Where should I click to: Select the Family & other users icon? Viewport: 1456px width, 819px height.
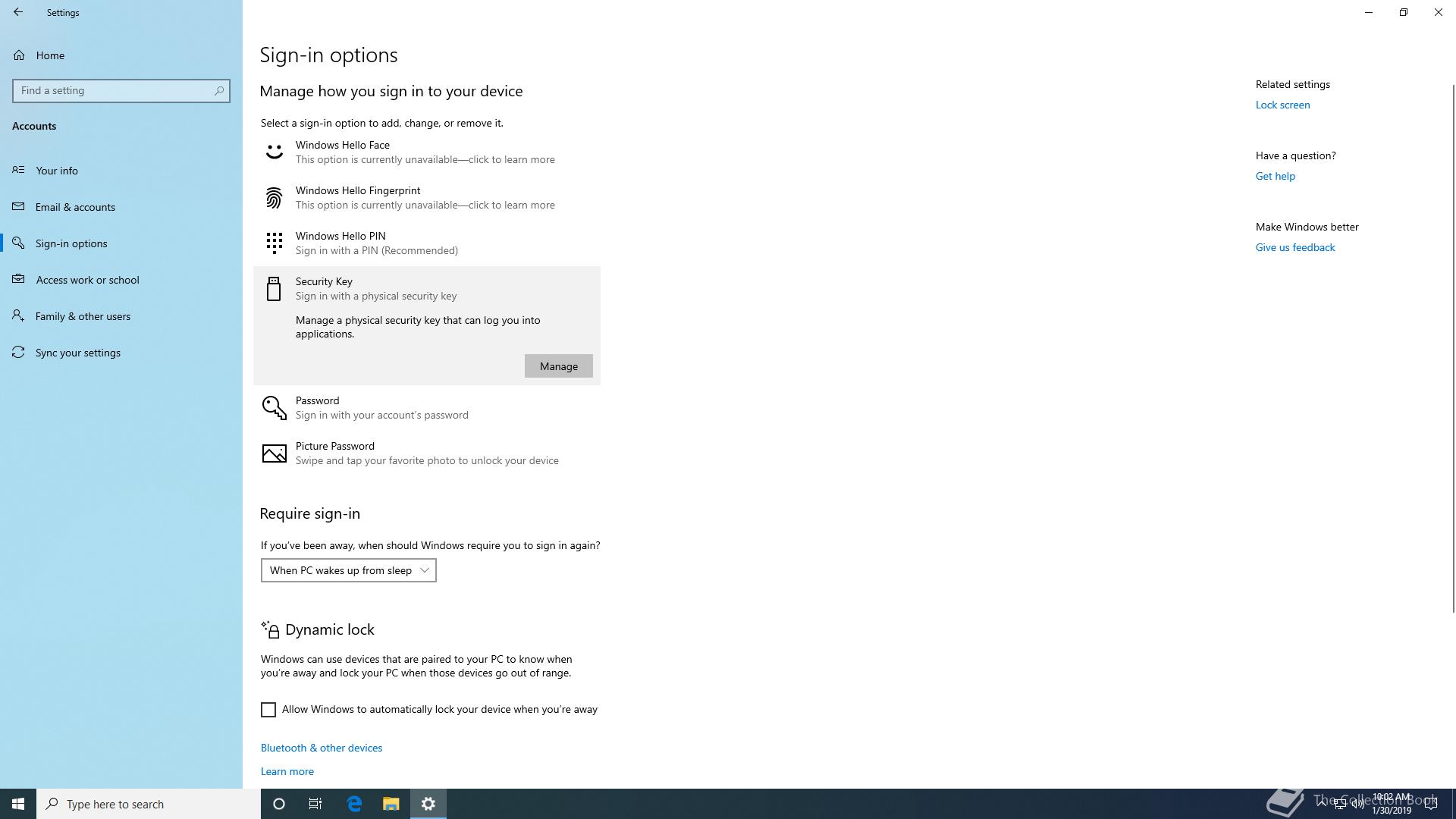19,315
